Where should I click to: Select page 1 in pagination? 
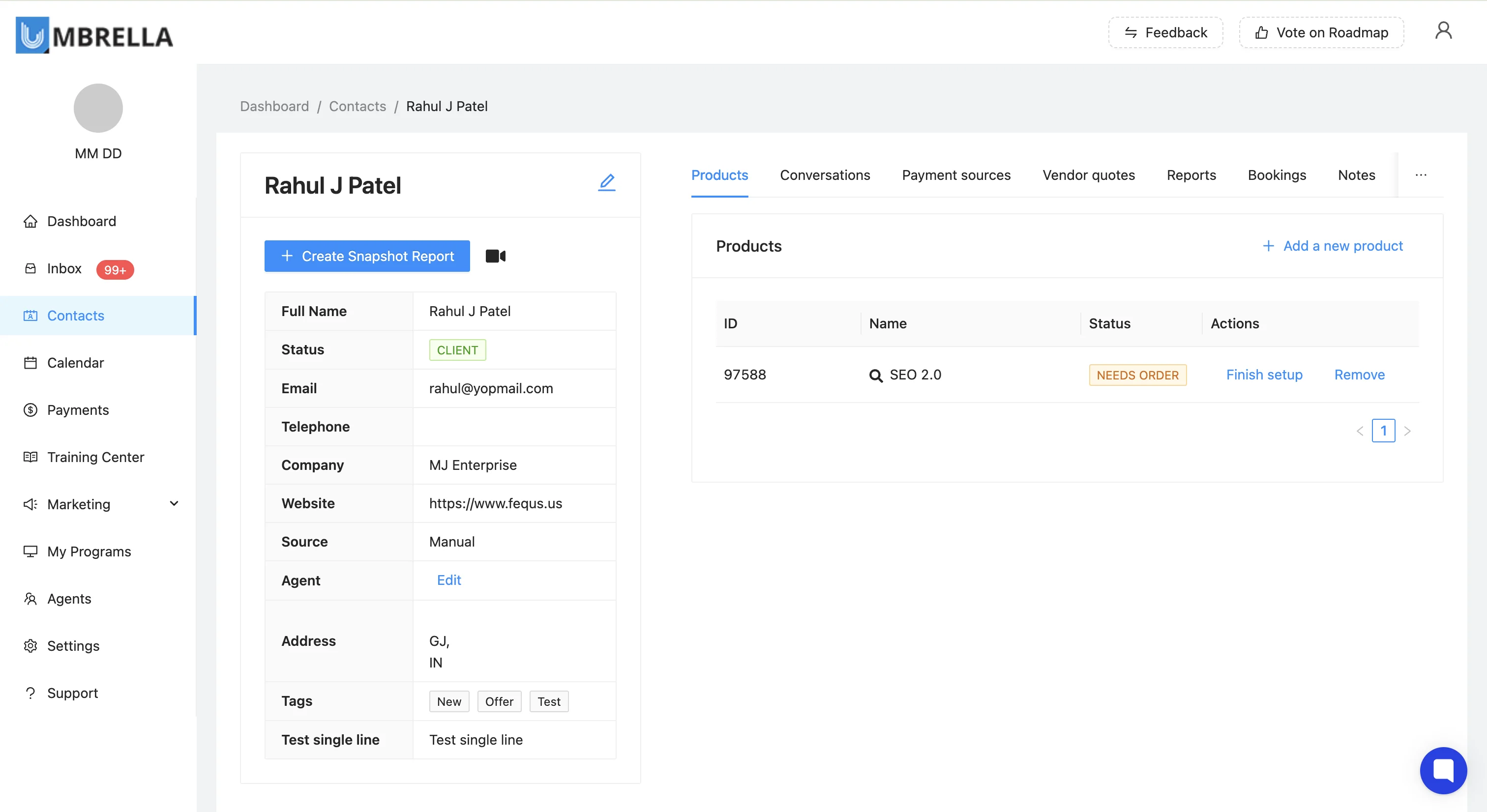click(1383, 431)
